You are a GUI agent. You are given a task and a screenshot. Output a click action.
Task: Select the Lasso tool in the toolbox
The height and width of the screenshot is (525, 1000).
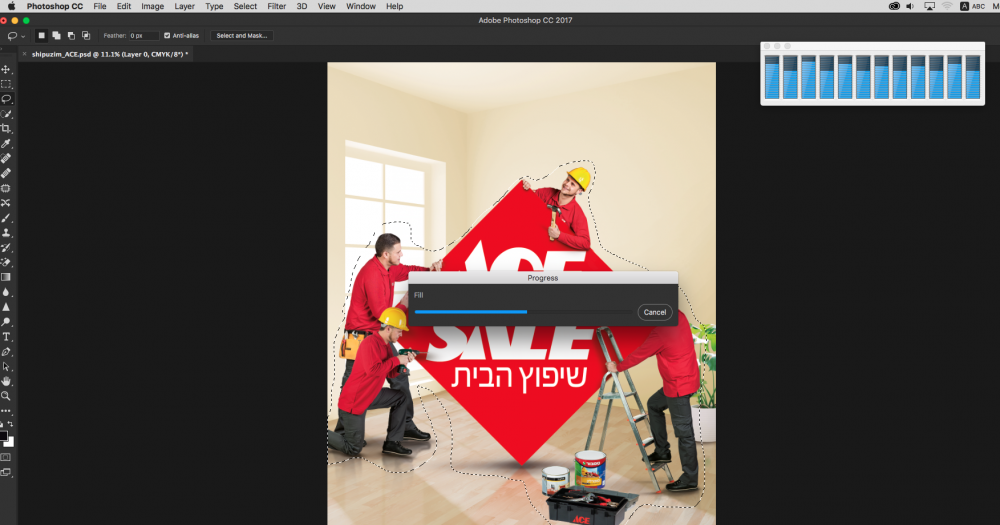6,99
